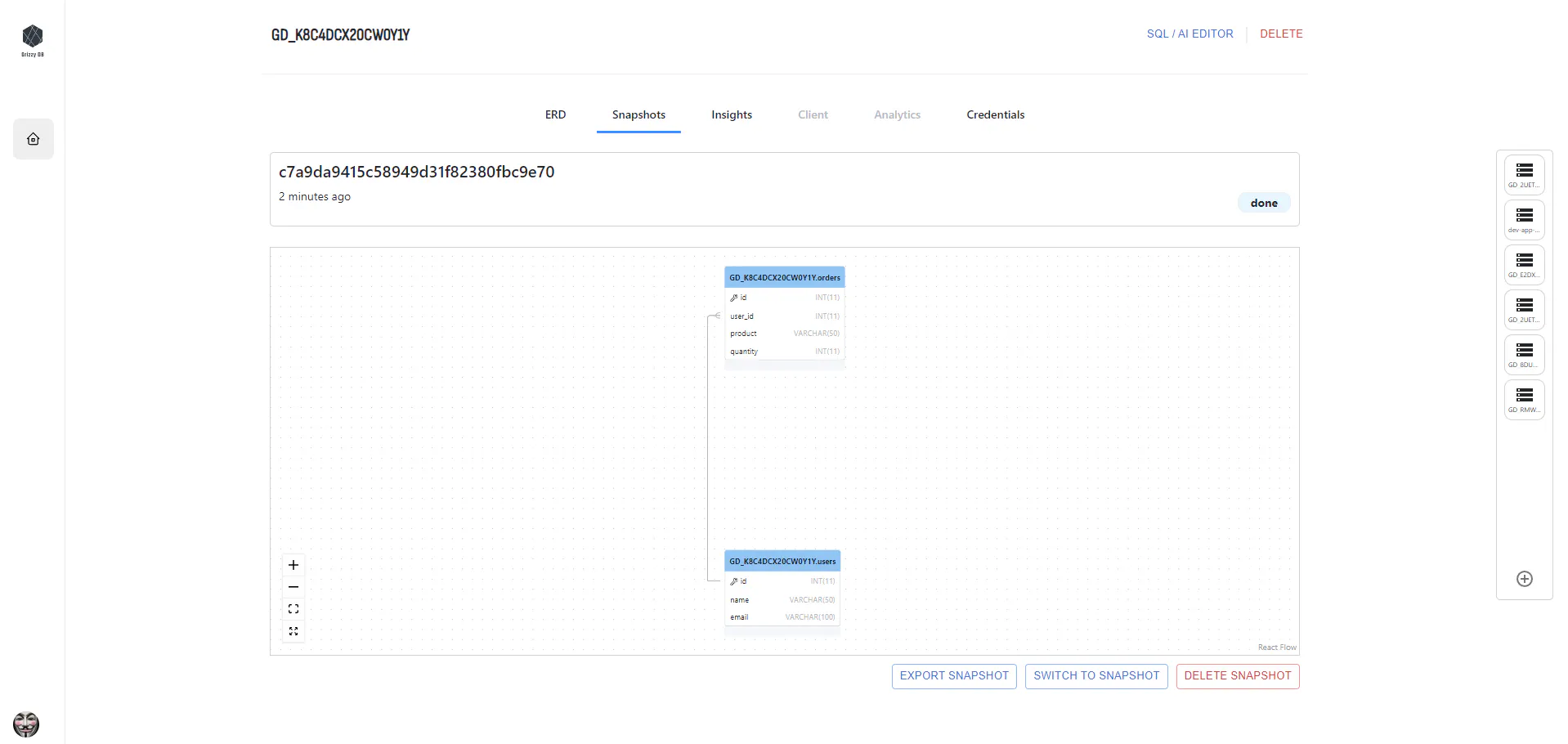
Task: Click the '2 minutes ago' timestamp
Action: [315, 196]
